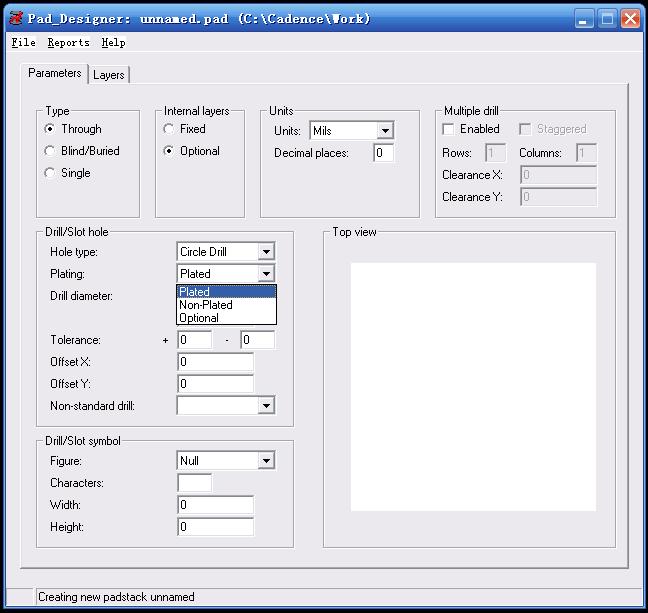Minimize the Pad Designer window
Screen dimensions: 648x613
pos(584,19)
